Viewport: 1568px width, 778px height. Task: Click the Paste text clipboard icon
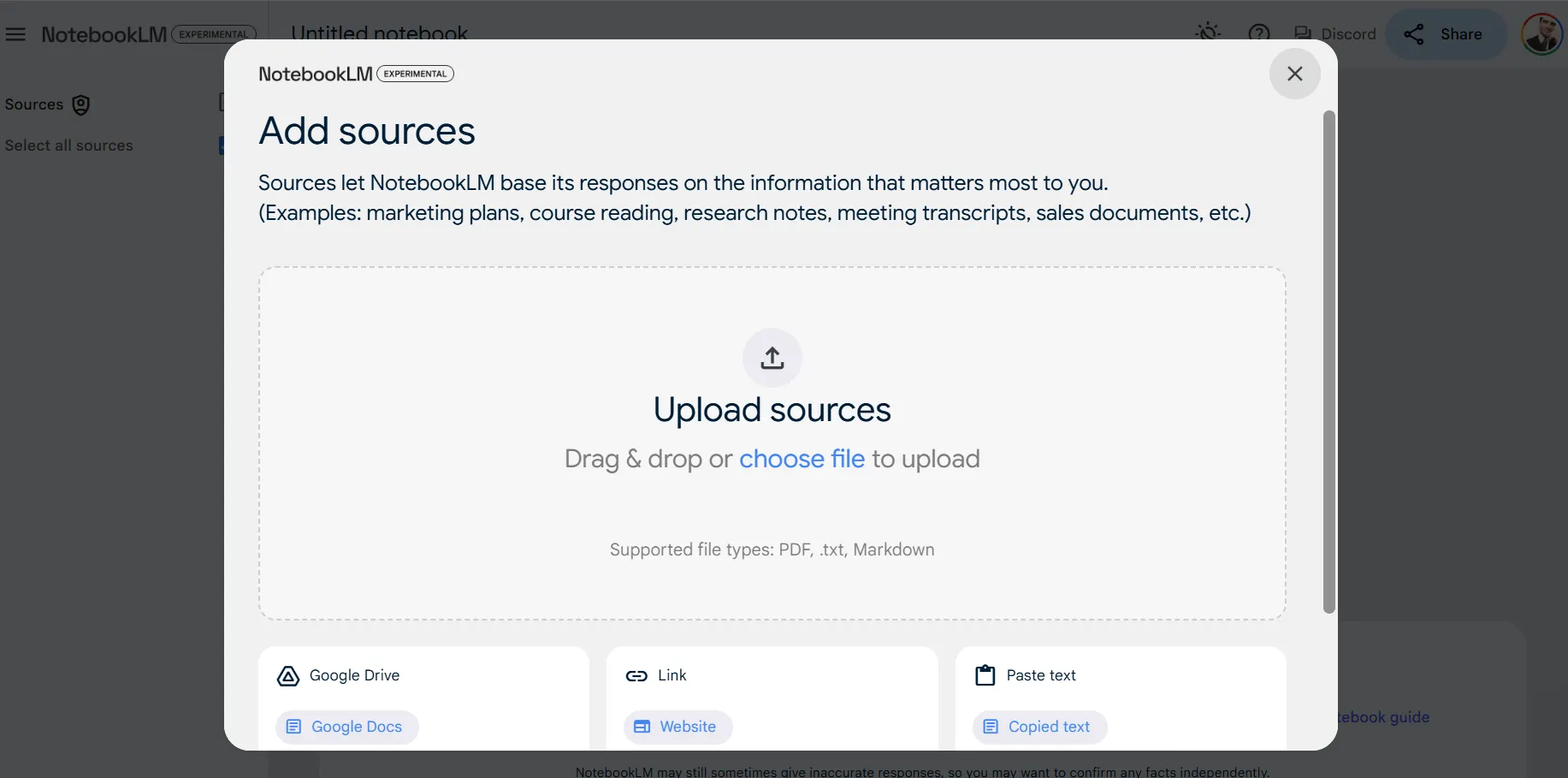point(985,676)
